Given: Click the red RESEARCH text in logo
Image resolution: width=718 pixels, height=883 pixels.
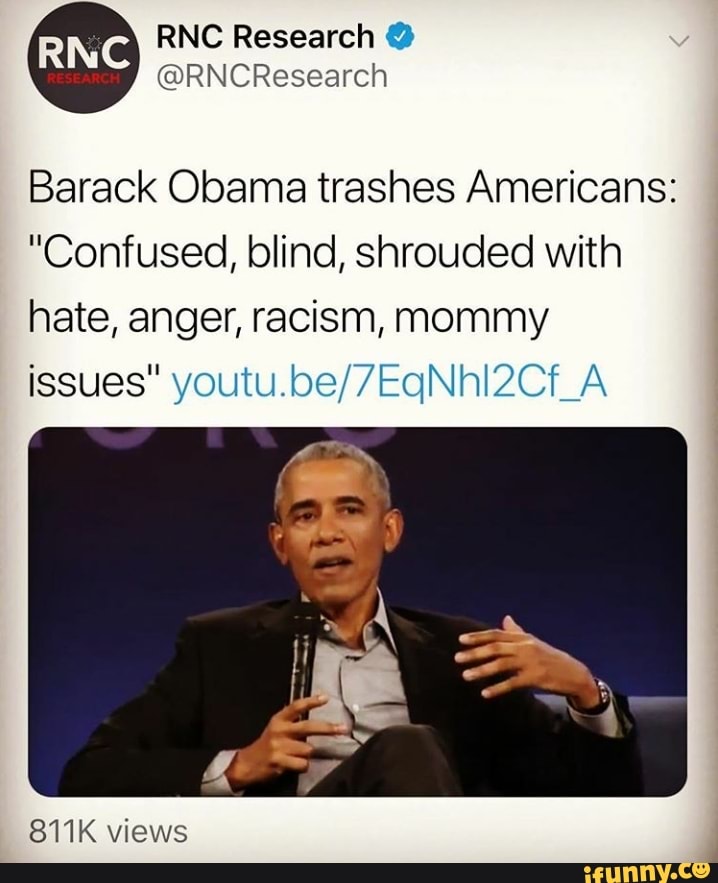Looking at the screenshot, I should coord(83,78).
